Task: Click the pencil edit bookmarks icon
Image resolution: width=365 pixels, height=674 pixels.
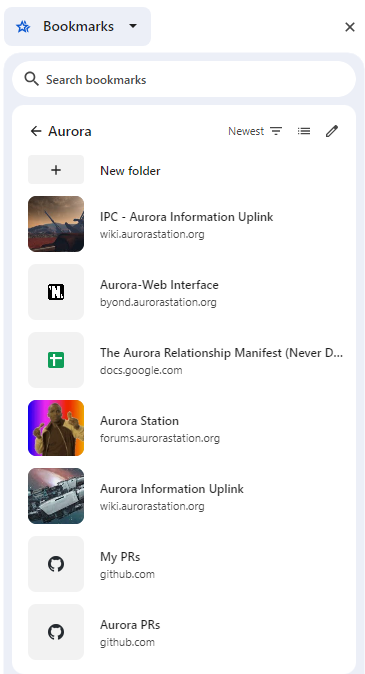Action: point(332,131)
